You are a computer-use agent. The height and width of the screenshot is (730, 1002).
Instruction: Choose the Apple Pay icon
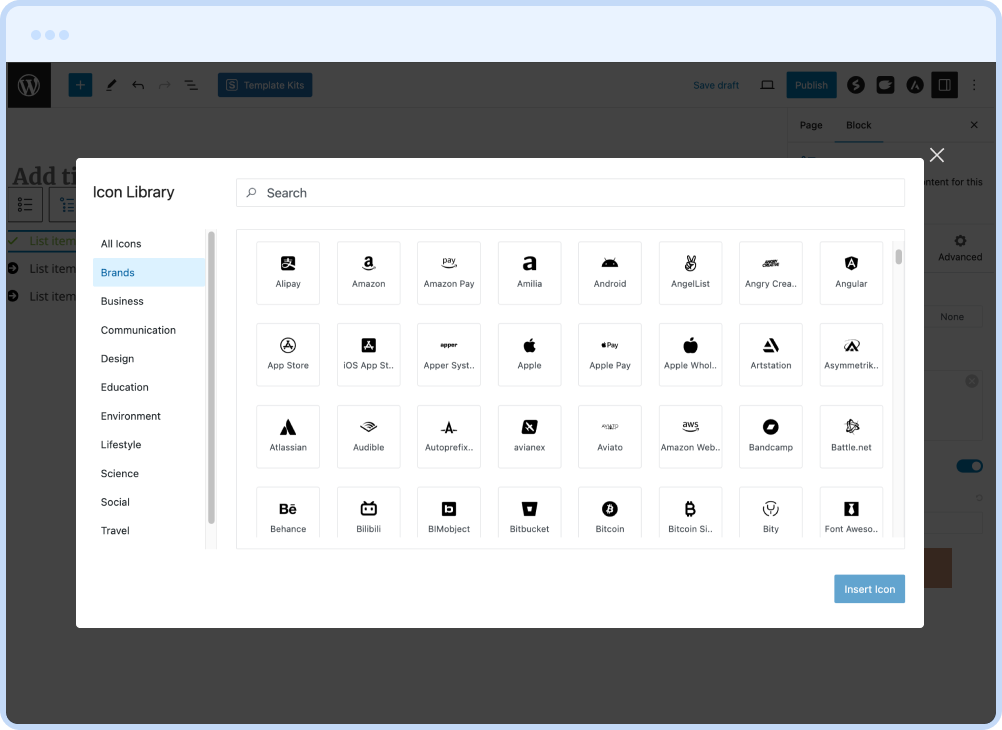[610, 355]
